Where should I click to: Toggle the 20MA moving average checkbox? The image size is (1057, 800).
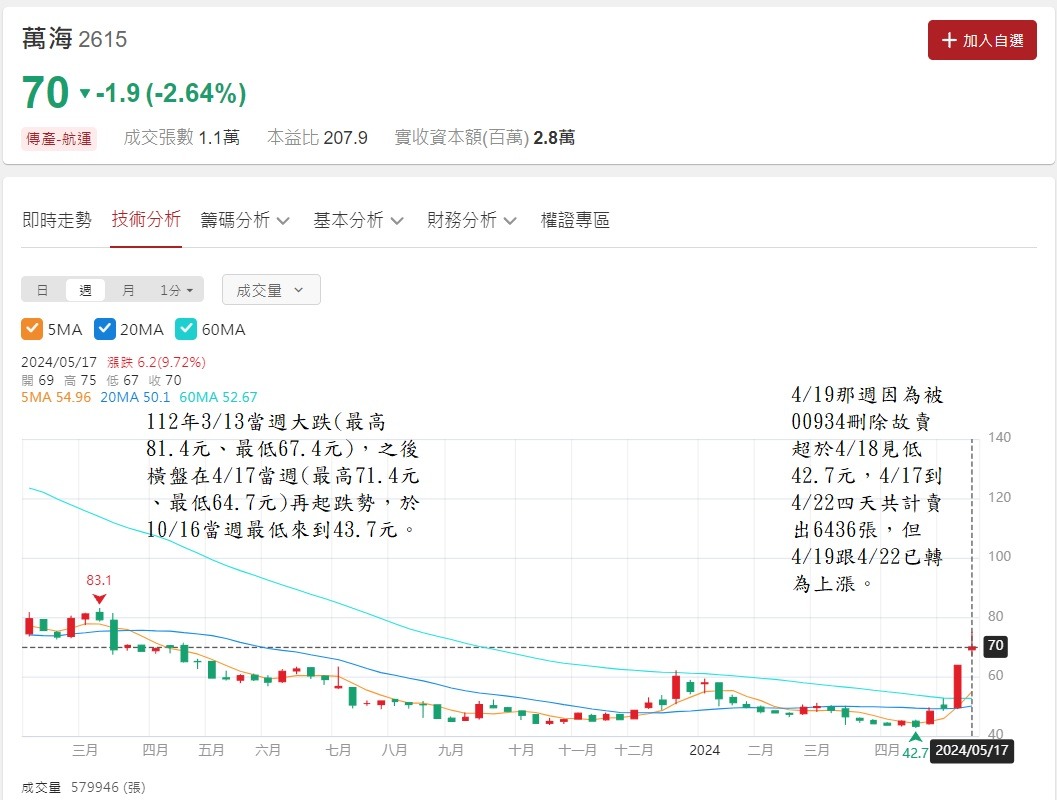105,328
